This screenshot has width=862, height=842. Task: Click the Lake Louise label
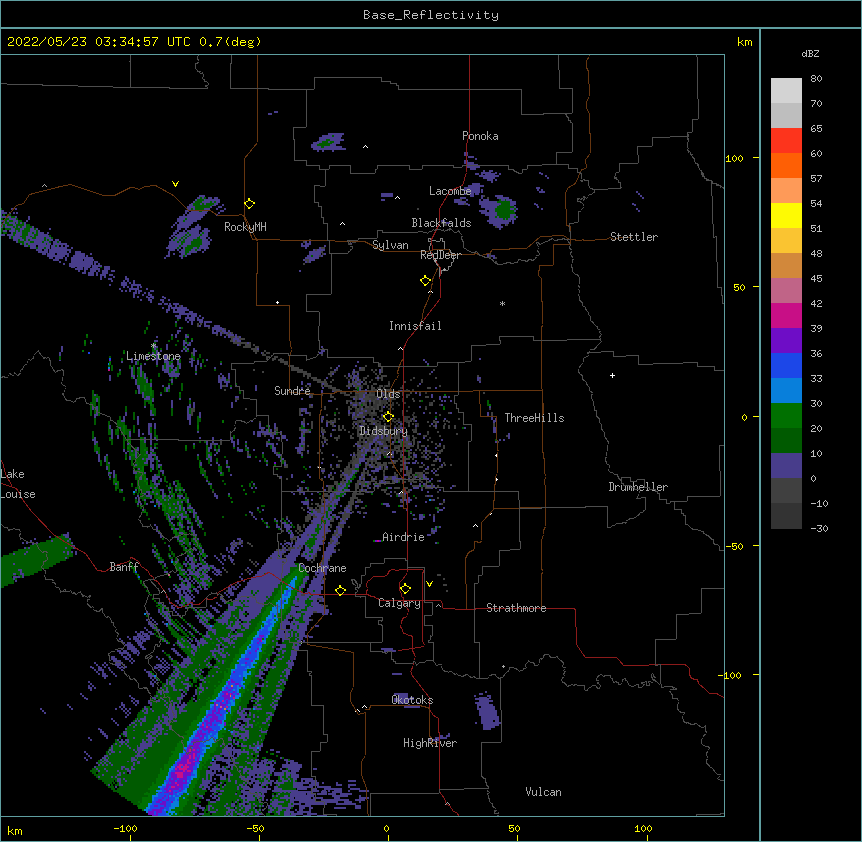point(18,484)
